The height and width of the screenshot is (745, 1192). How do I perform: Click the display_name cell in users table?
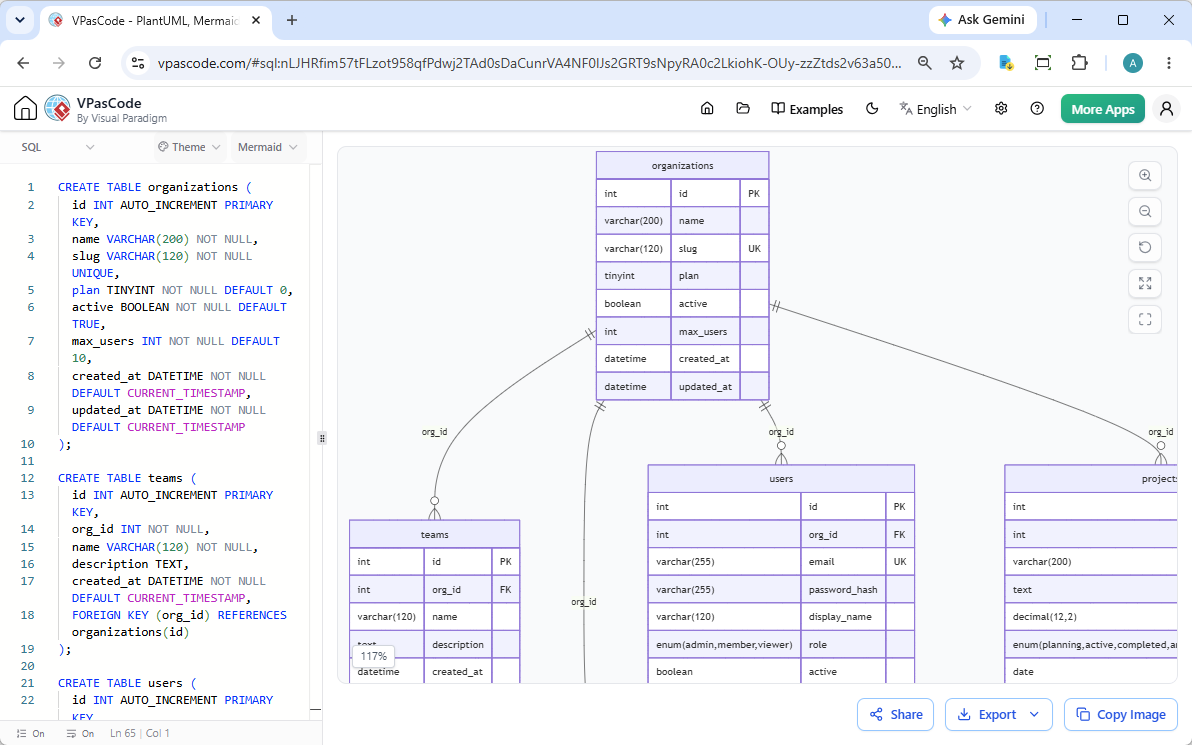843,617
